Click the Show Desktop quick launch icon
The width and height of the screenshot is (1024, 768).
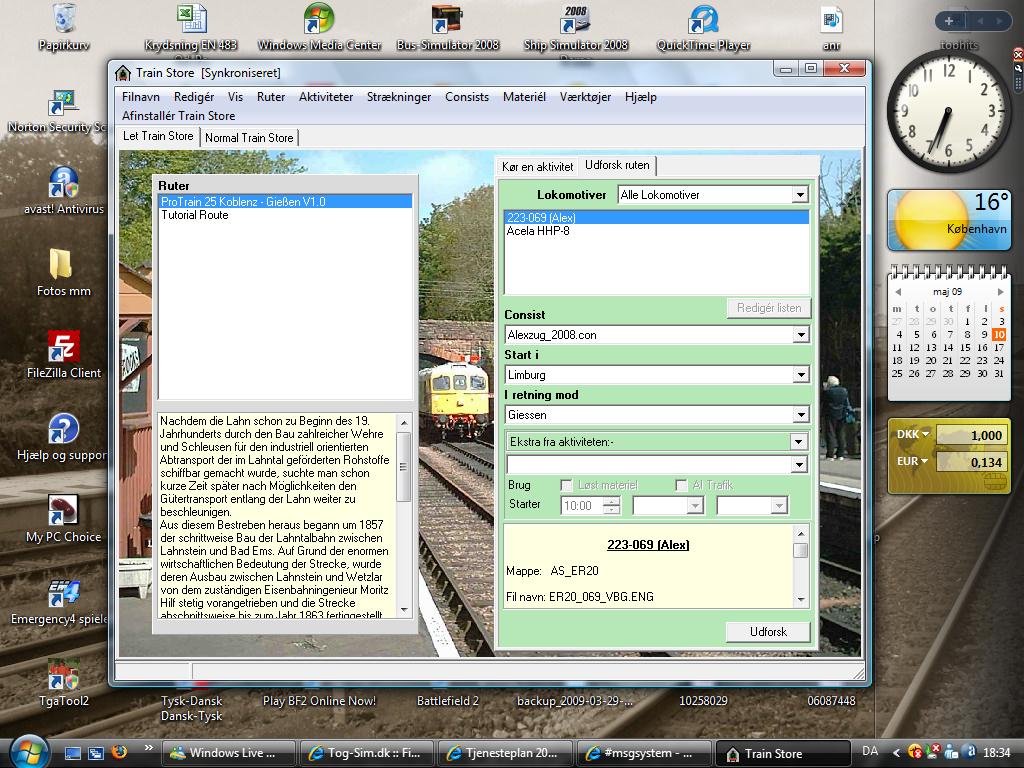[72, 753]
